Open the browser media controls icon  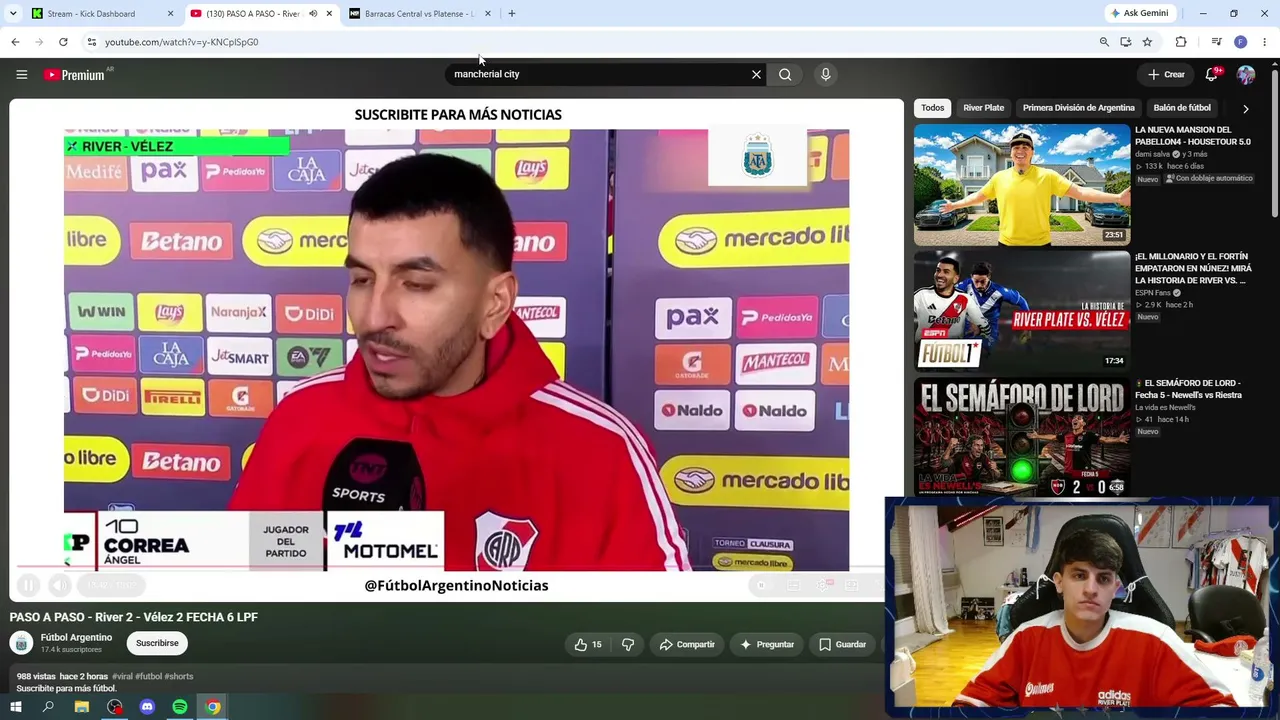pyautogui.click(x=1216, y=42)
